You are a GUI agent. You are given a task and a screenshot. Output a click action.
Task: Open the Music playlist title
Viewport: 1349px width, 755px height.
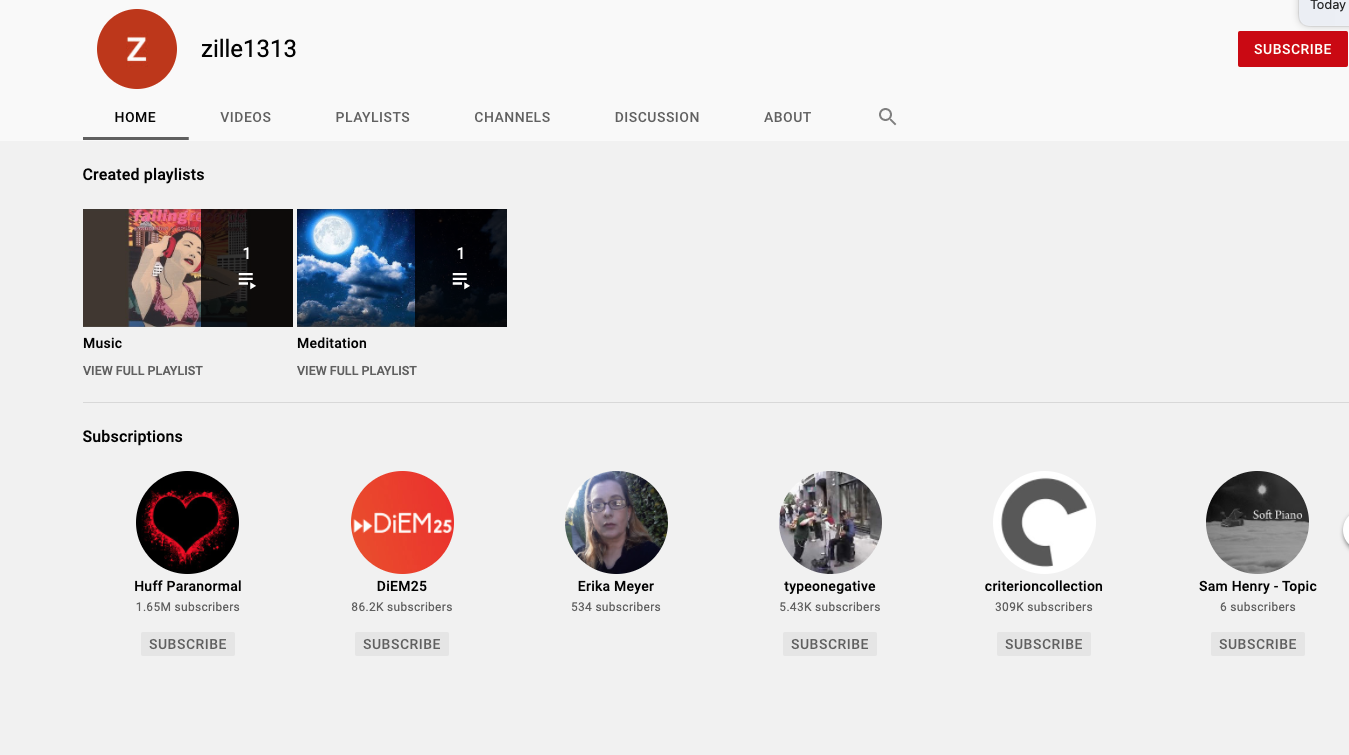[x=102, y=343]
